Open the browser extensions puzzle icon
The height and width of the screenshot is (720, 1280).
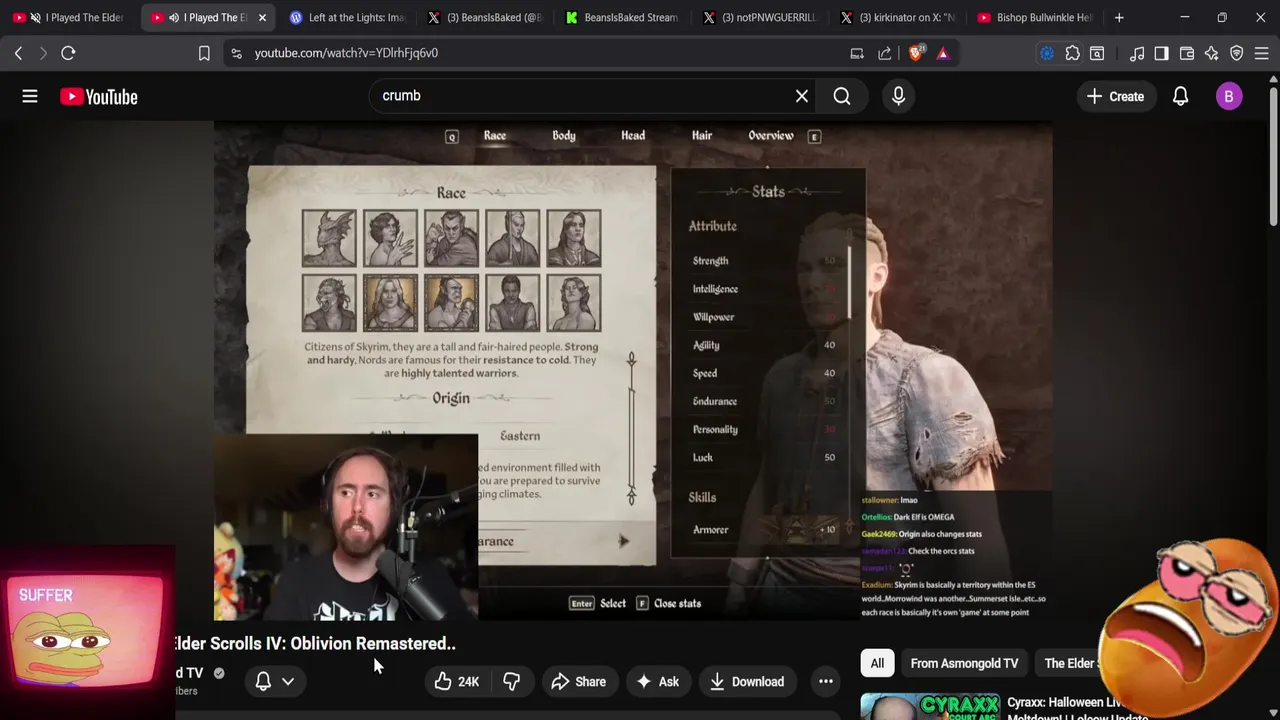[x=1072, y=53]
